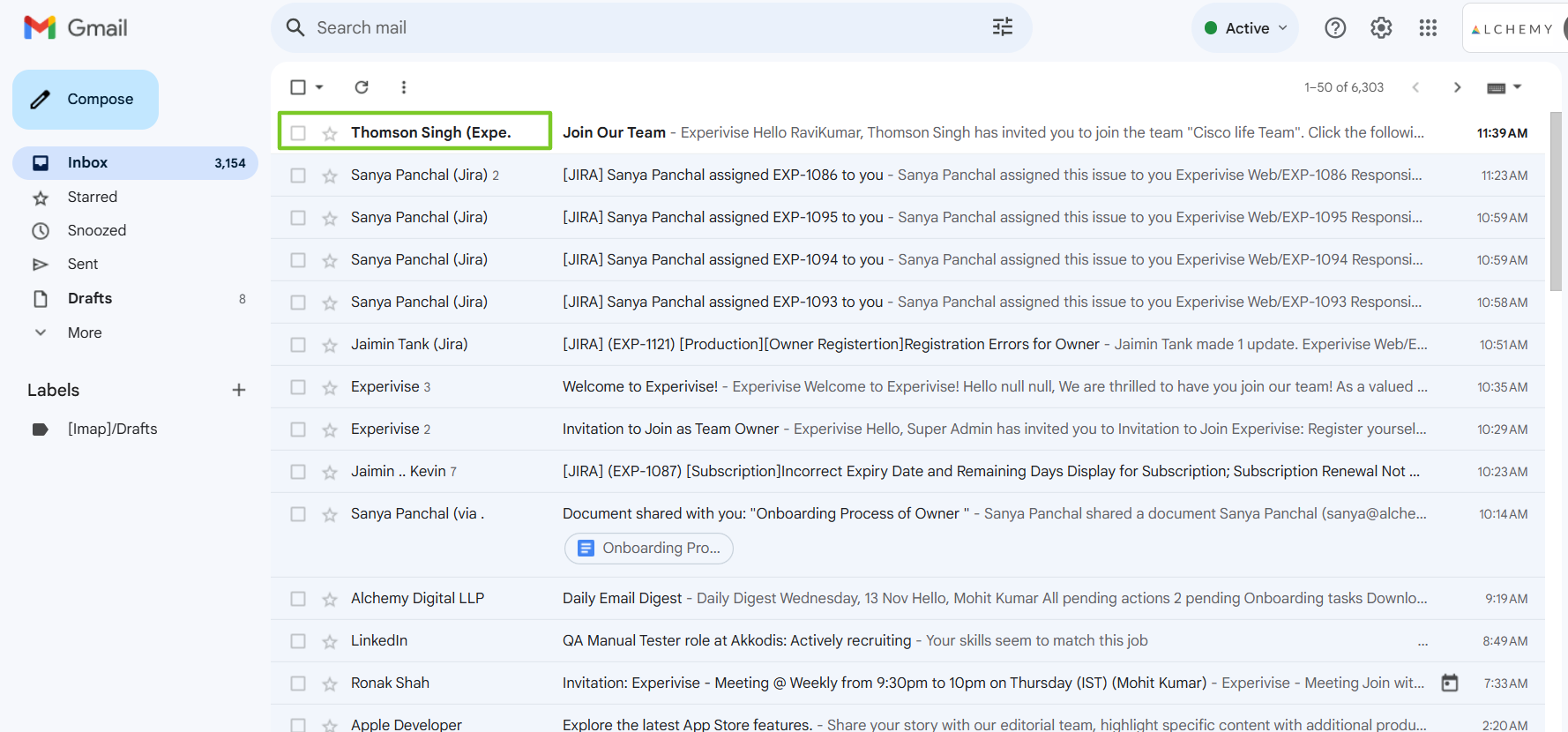This screenshot has height=732, width=1568.
Task: Check the Ronak Shah email checkbox
Action: pos(298,683)
